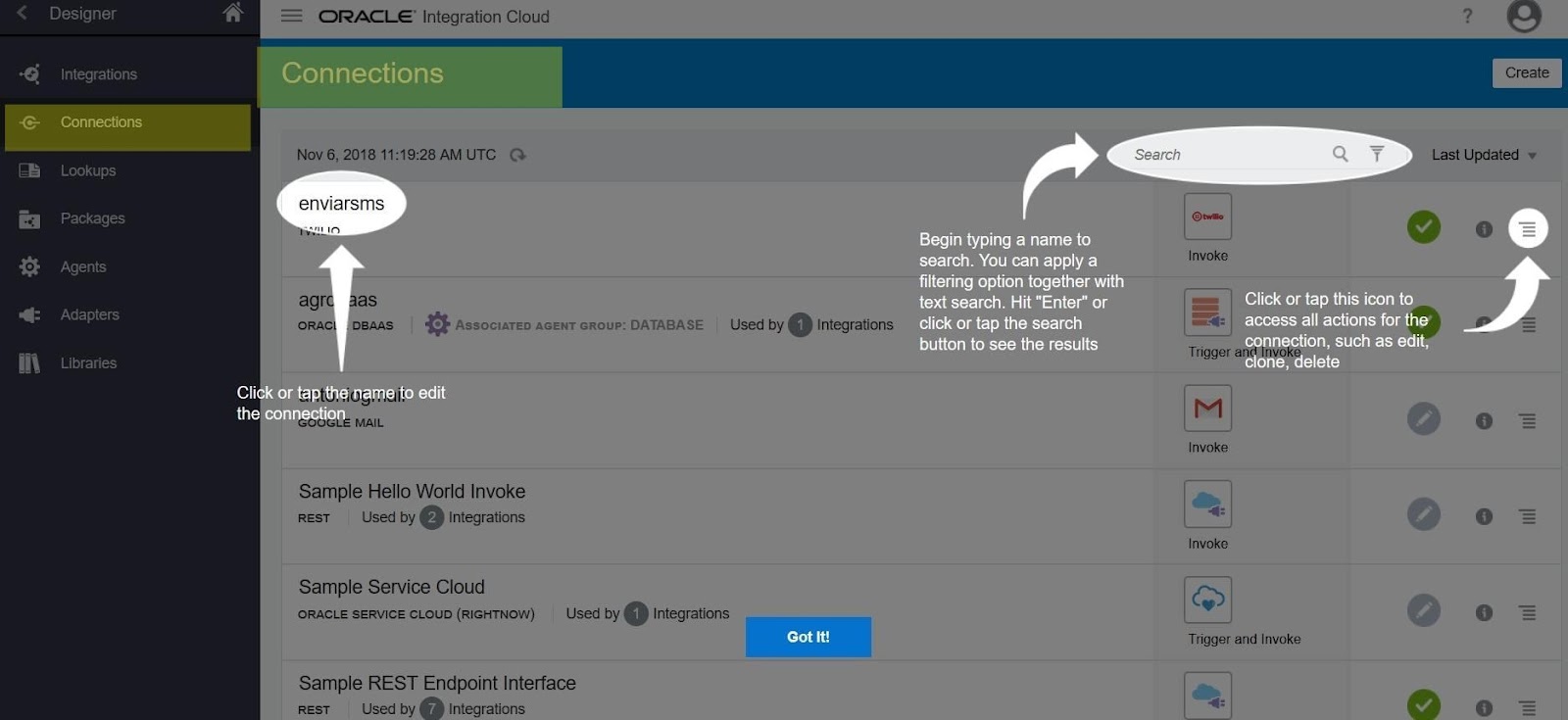The width and height of the screenshot is (1568, 720).
Task: Show info for the enviarsms connection
Action: coord(1484,229)
